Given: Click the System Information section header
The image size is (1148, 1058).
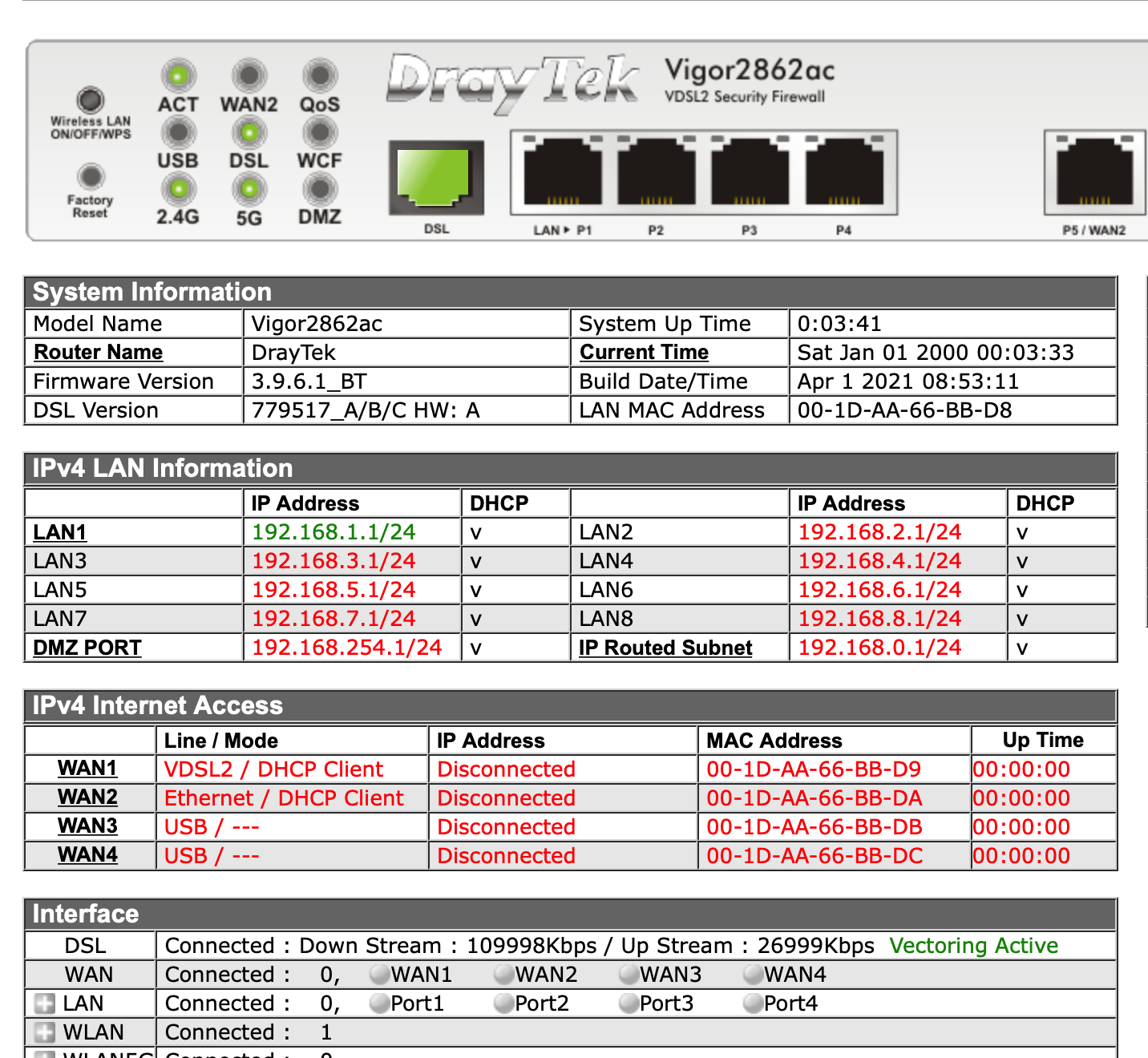Looking at the screenshot, I should (570, 292).
